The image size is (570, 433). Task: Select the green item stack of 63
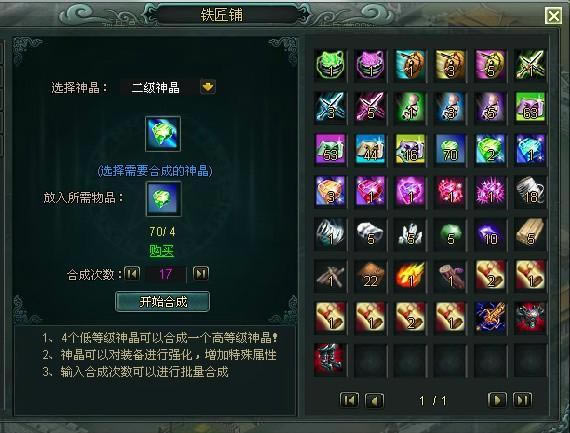pos(530,107)
